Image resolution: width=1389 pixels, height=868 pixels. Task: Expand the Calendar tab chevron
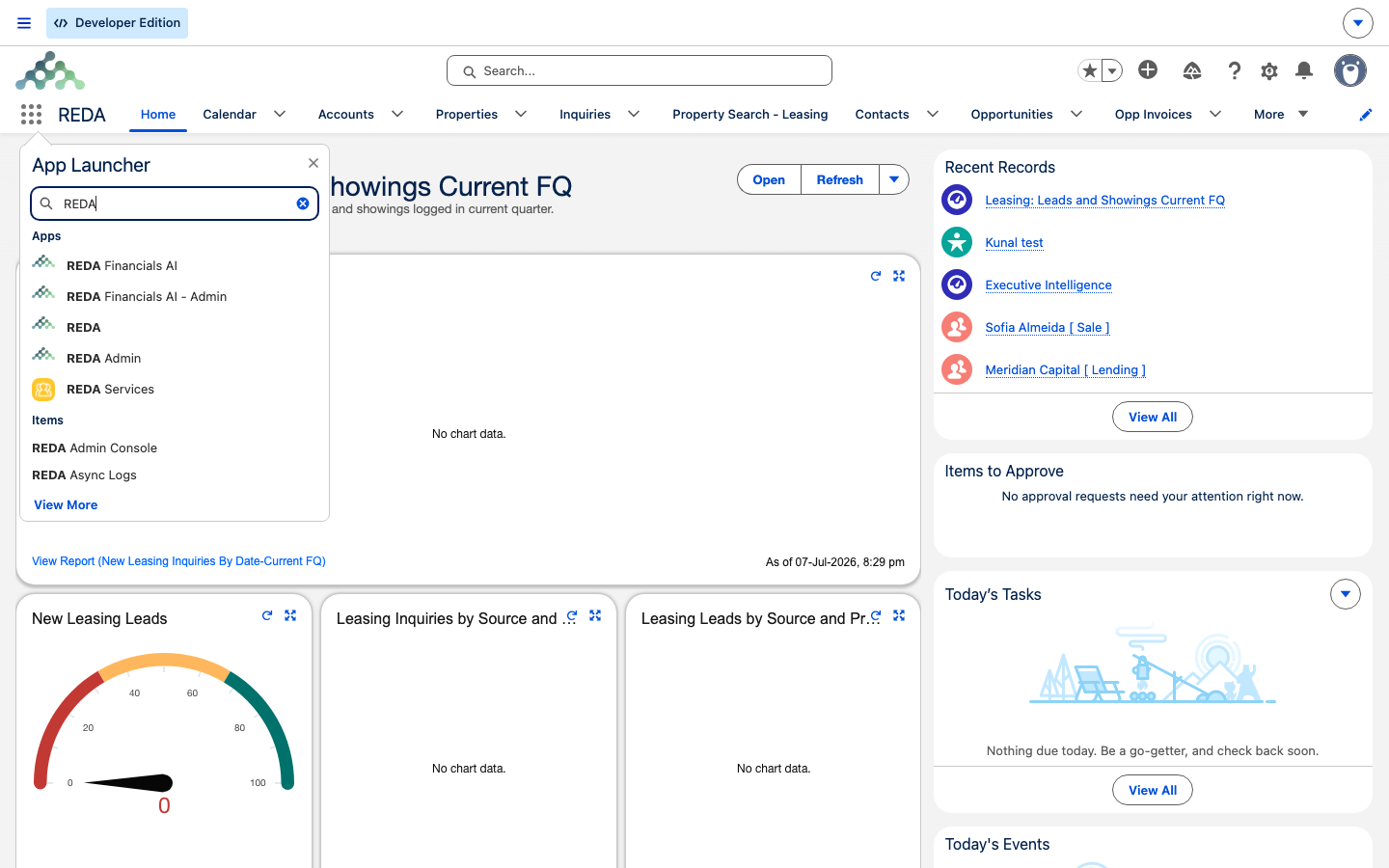coord(280,114)
